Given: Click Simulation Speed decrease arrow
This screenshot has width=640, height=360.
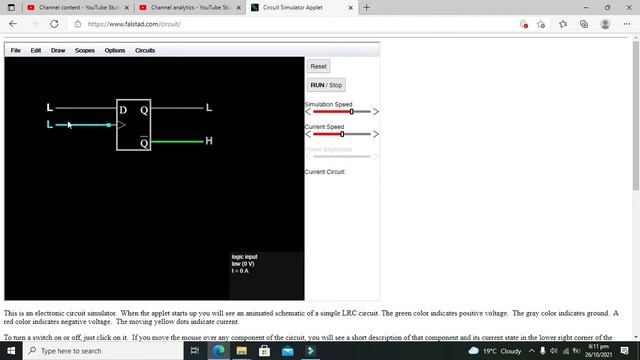Looking at the screenshot, I should pos(308,111).
